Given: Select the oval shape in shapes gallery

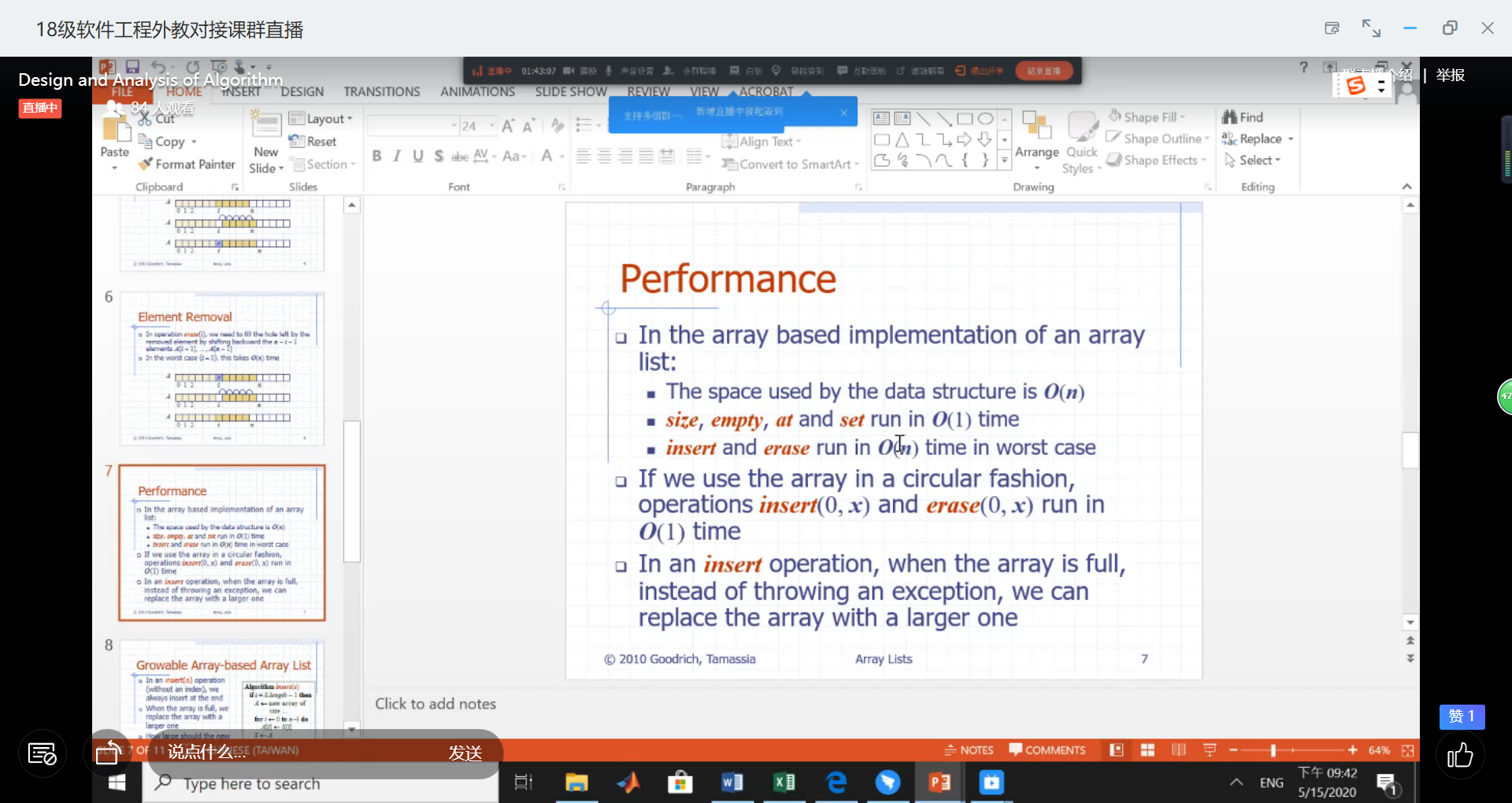Looking at the screenshot, I should (985, 119).
